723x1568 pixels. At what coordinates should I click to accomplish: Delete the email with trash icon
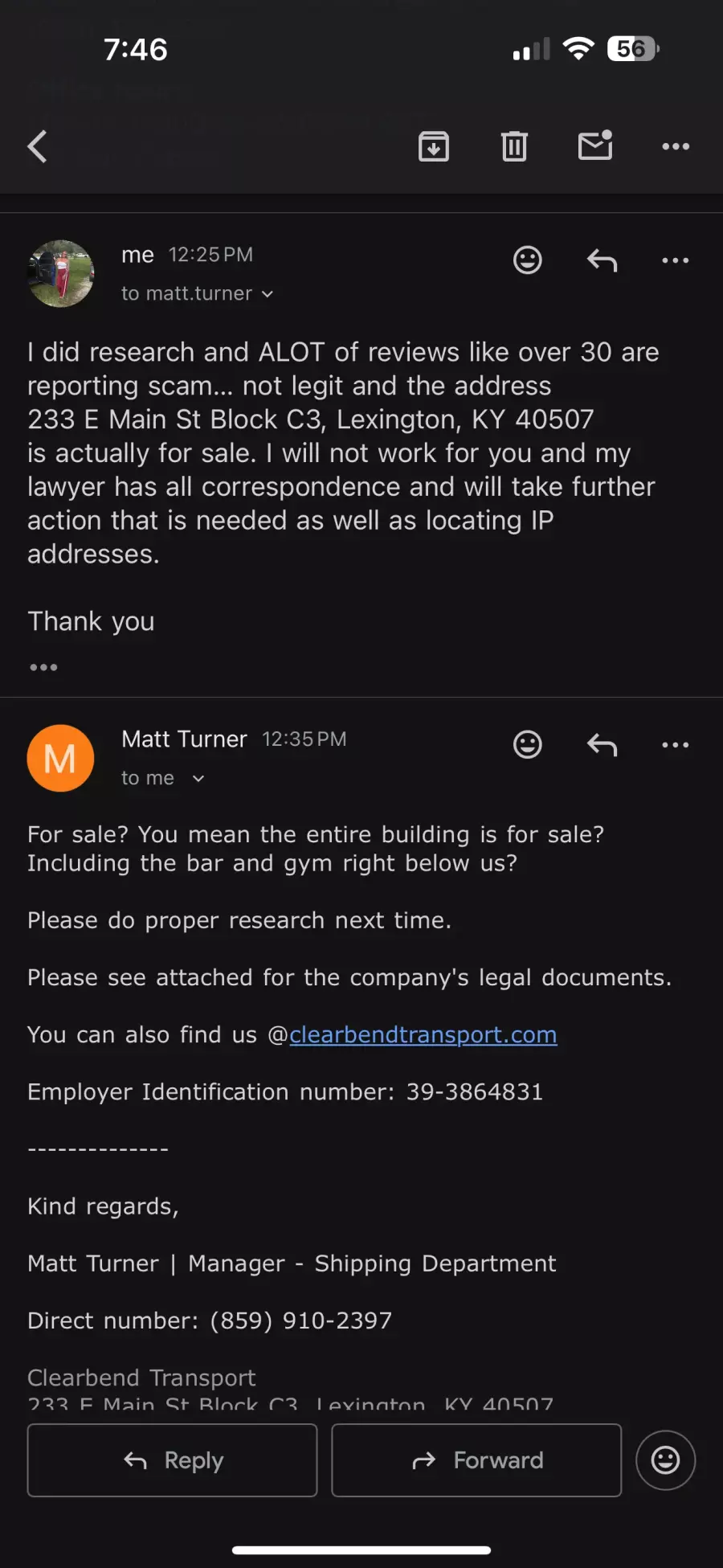pyautogui.click(x=514, y=146)
